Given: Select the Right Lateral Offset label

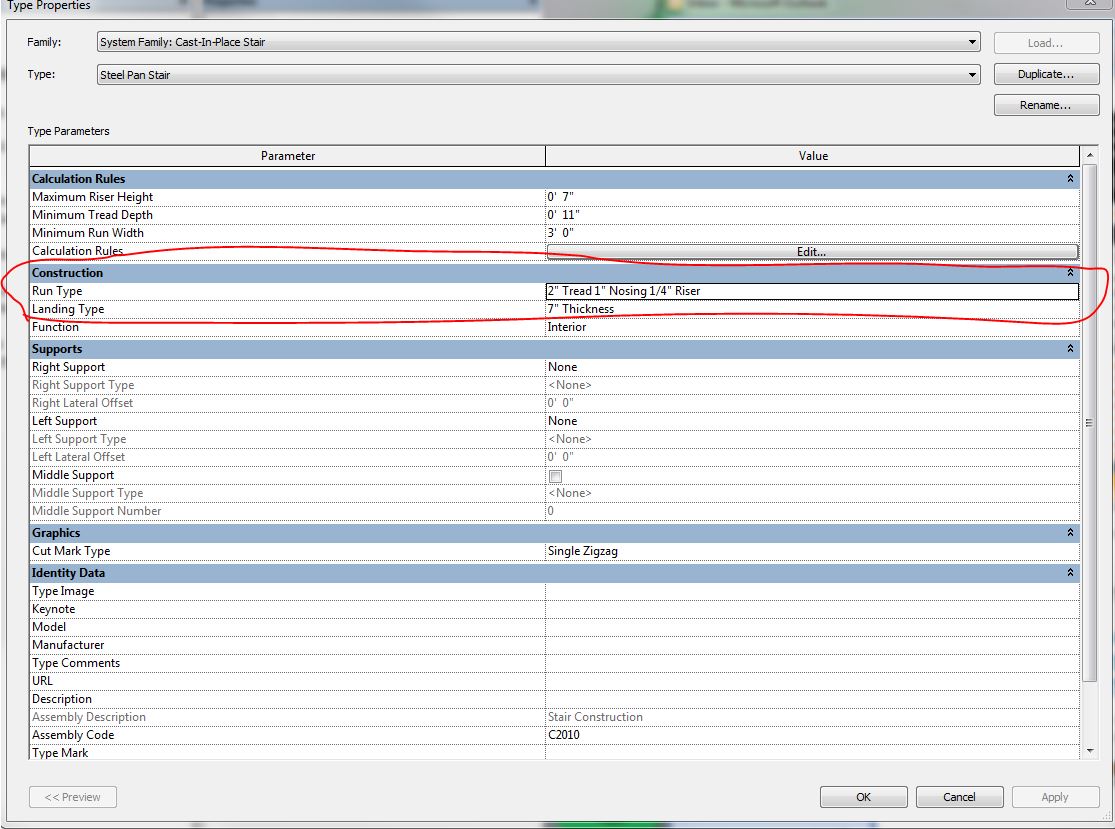Looking at the screenshot, I should tap(82, 402).
